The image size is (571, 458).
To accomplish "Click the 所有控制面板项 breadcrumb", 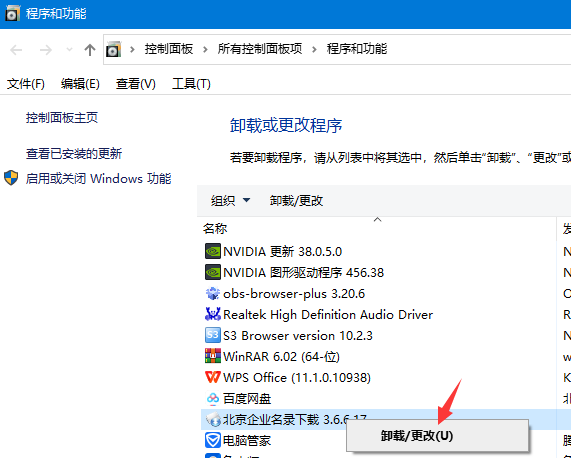I will tap(260, 49).
